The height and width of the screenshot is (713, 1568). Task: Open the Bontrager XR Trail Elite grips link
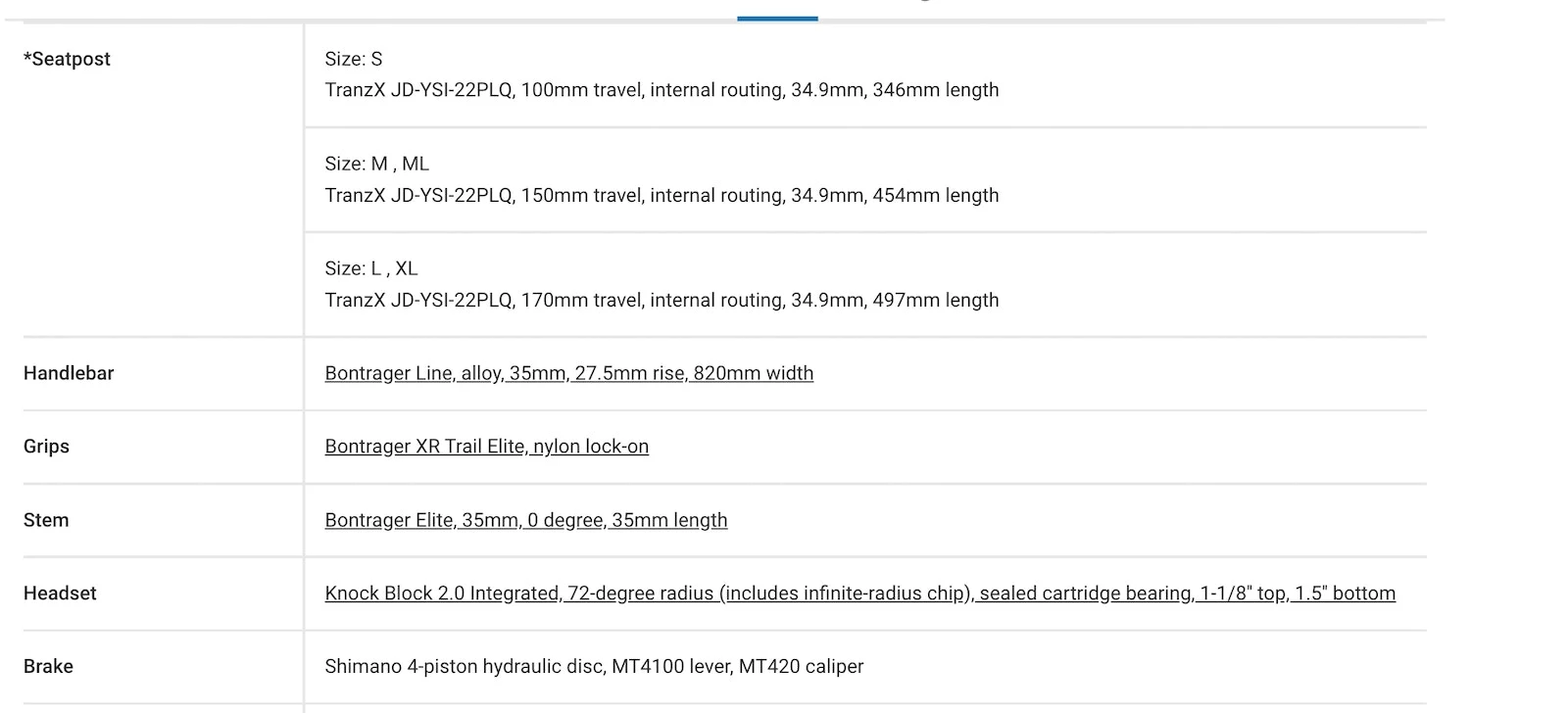point(486,447)
